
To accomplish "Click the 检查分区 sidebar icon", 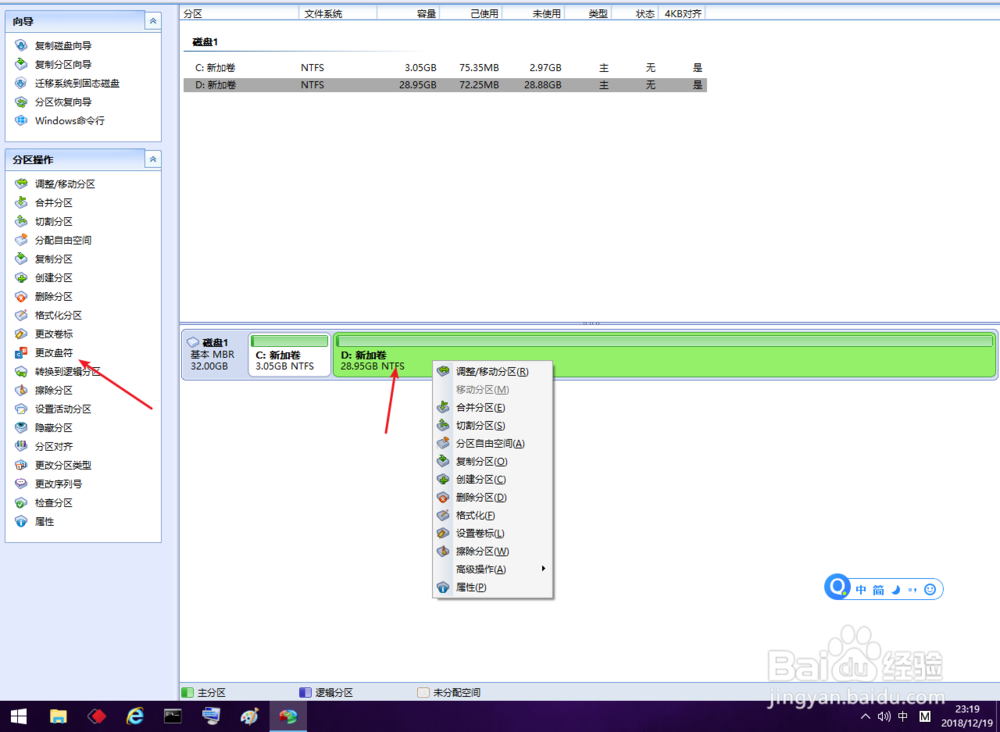I will coord(21,502).
